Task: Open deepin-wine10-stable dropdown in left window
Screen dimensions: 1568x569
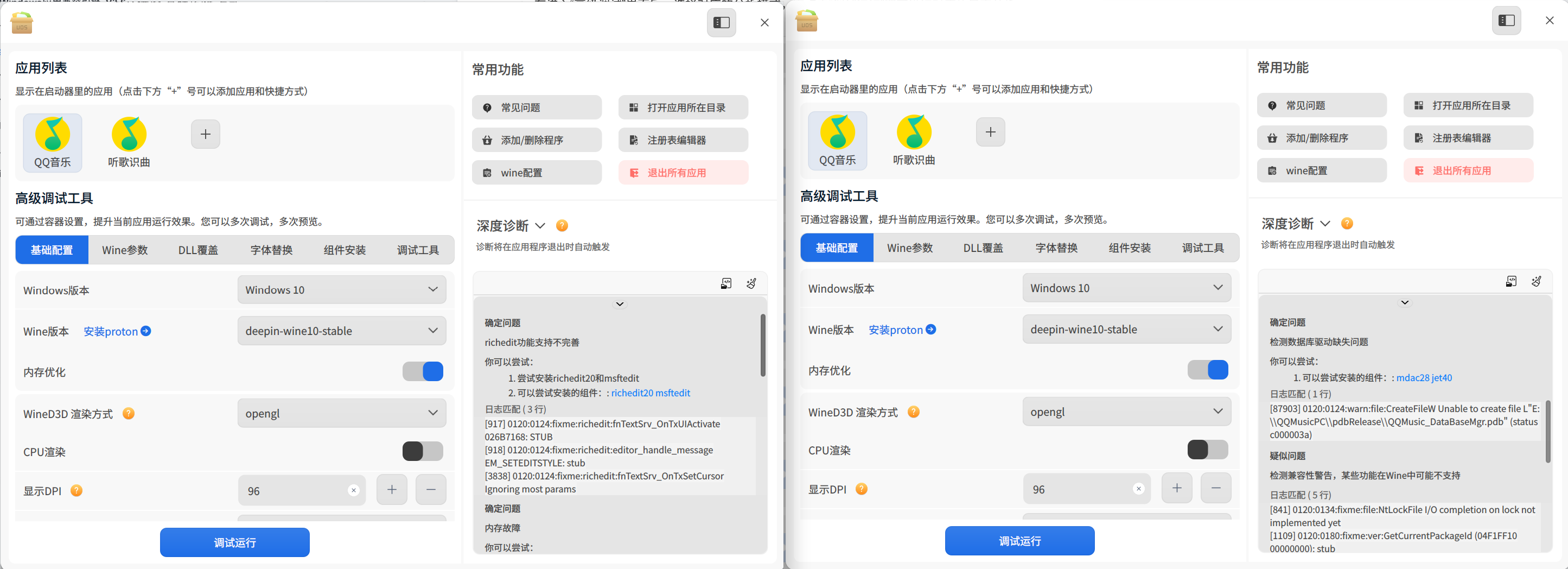Action: pos(342,331)
